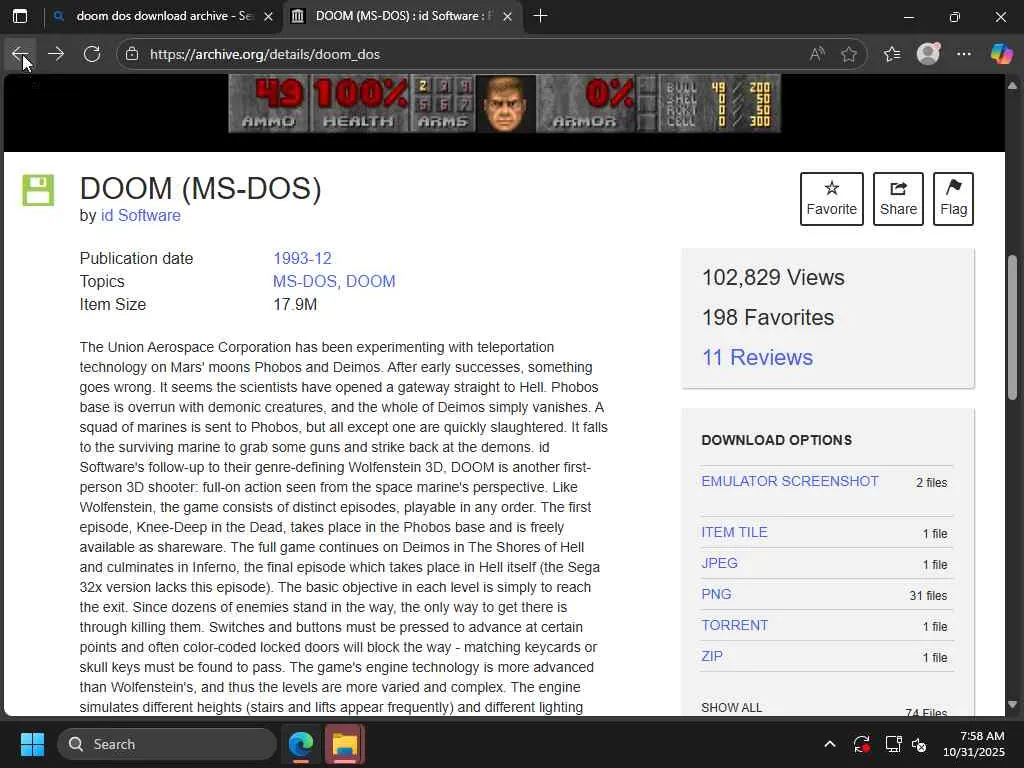Screen dimensions: 1024x768
Task: Open Microsoft Edge from the taskbar
Action: pyautogui.click(x=301, y=744)
